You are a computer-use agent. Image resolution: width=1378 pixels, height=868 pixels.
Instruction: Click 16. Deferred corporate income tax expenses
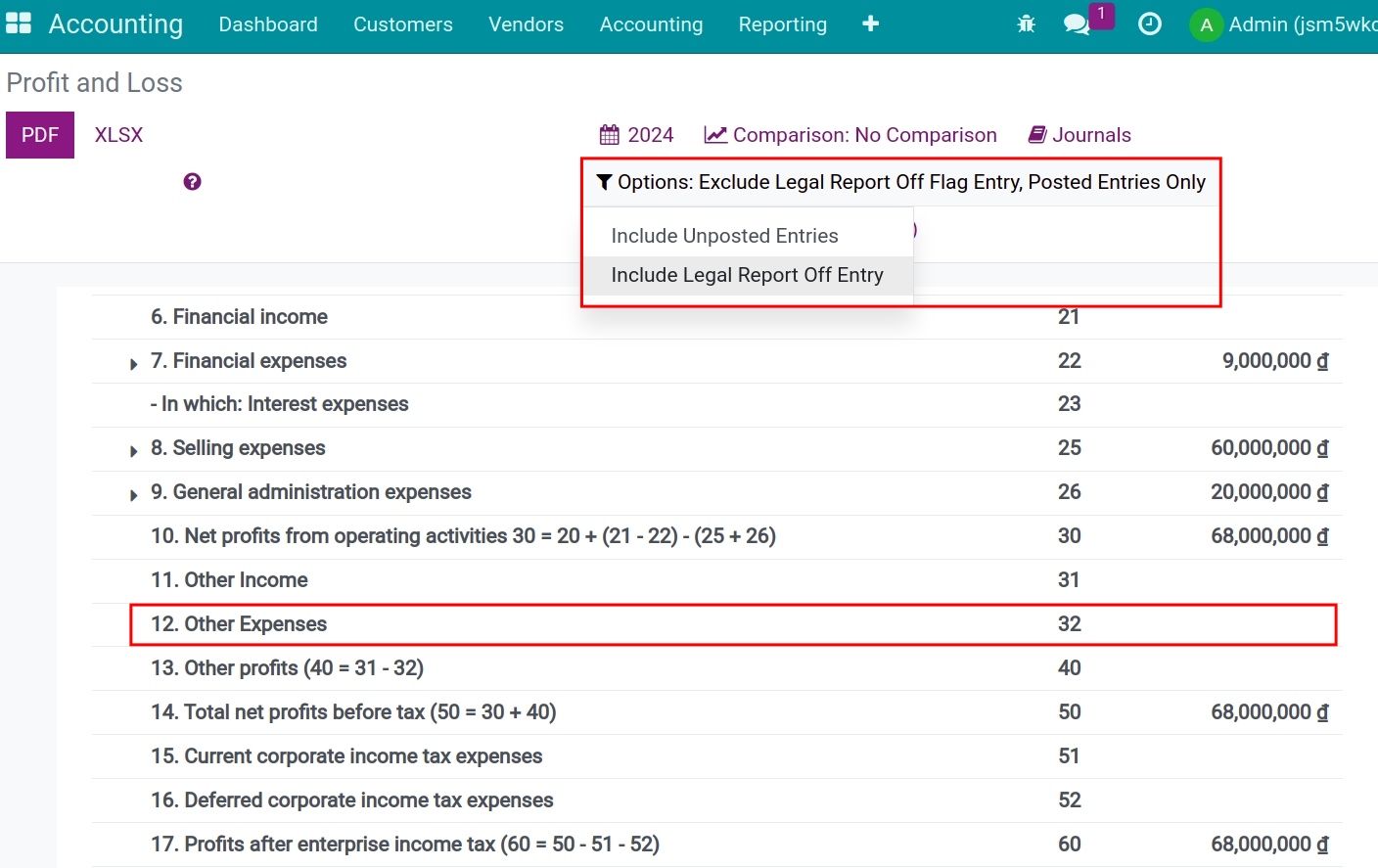coord(352,800)
